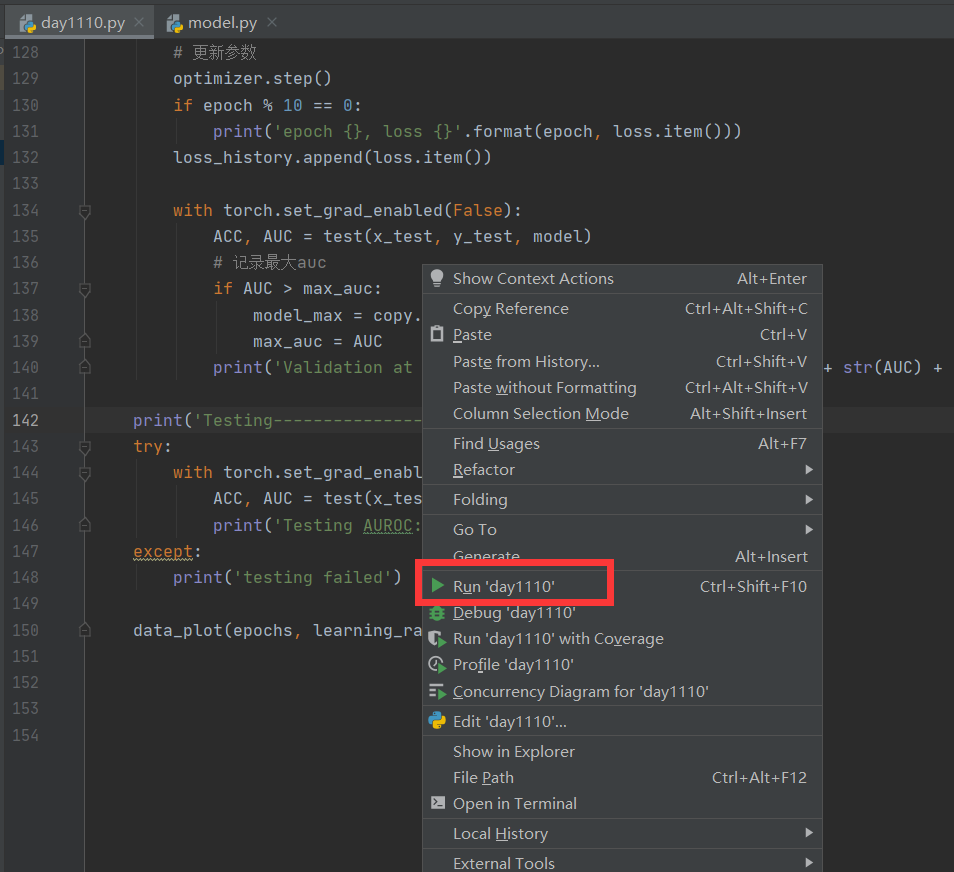Choose Profile 'day1110' entry
954x872 pixels.
point(622,665)
